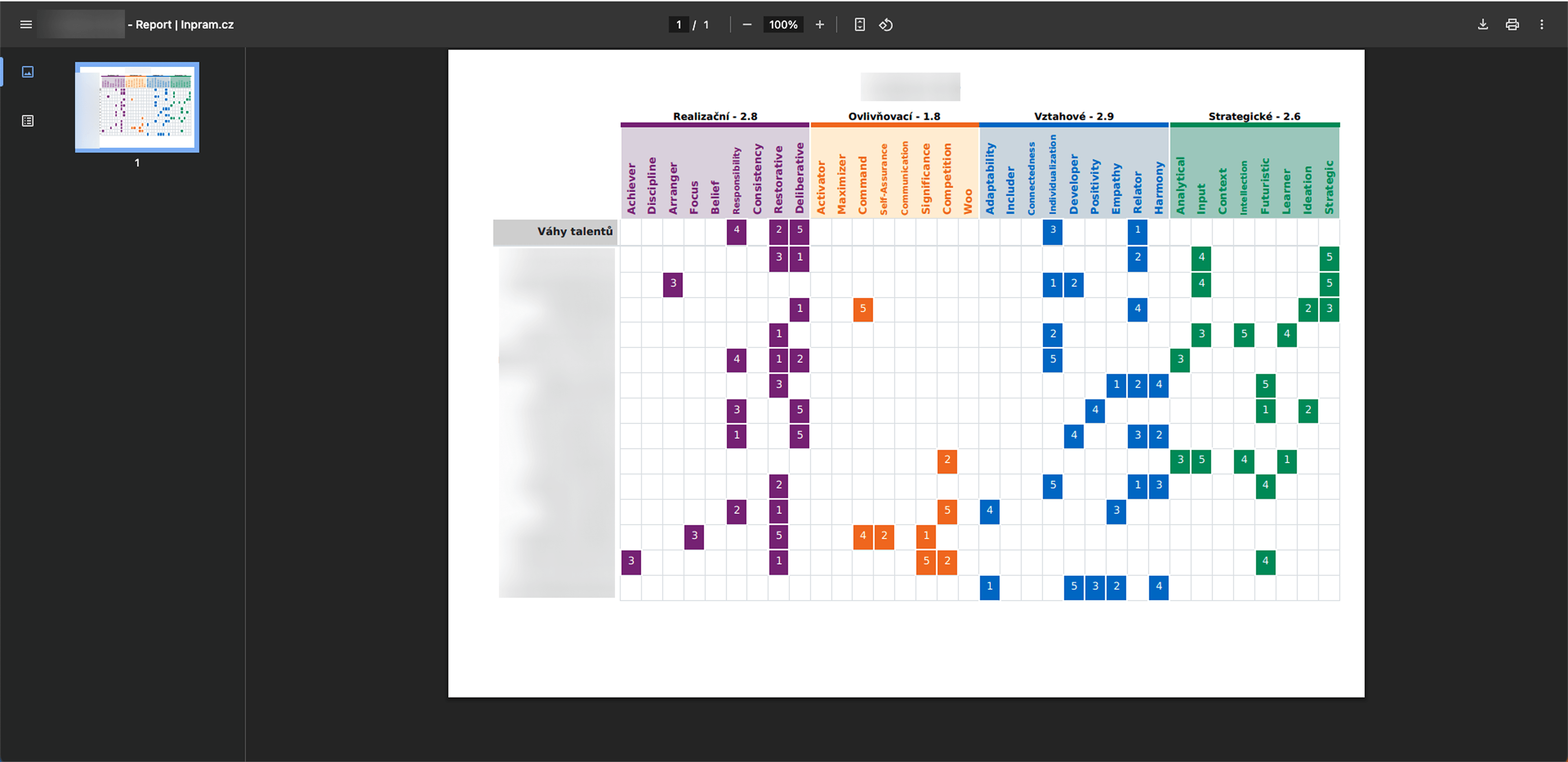
Task: Click the zoom out minus icon
Action: (747, 25)
